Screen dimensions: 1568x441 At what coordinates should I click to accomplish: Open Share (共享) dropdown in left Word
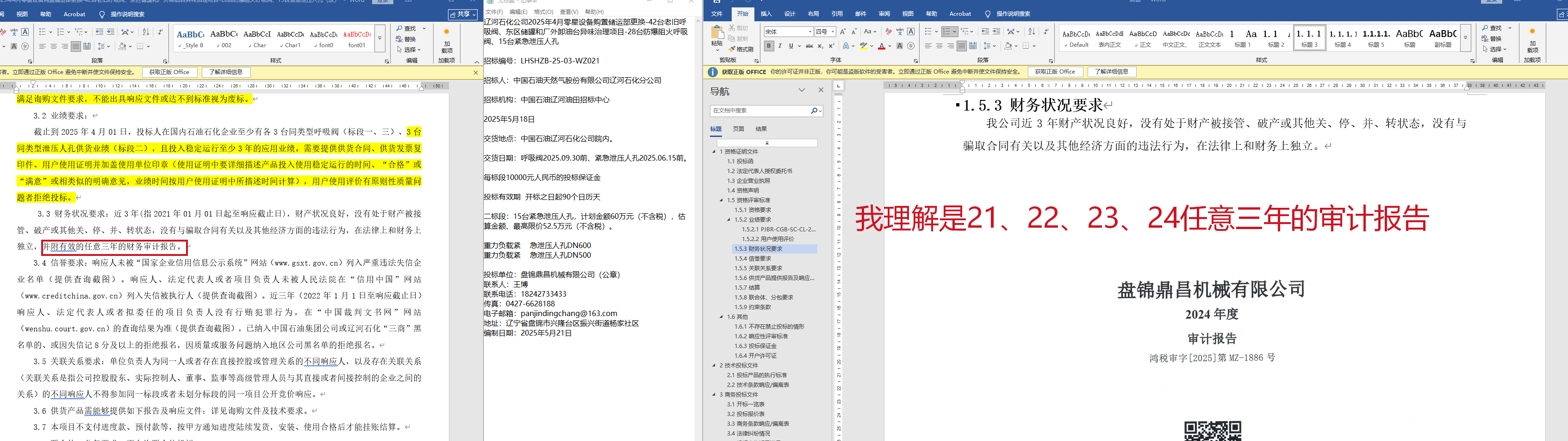(463, 14)
